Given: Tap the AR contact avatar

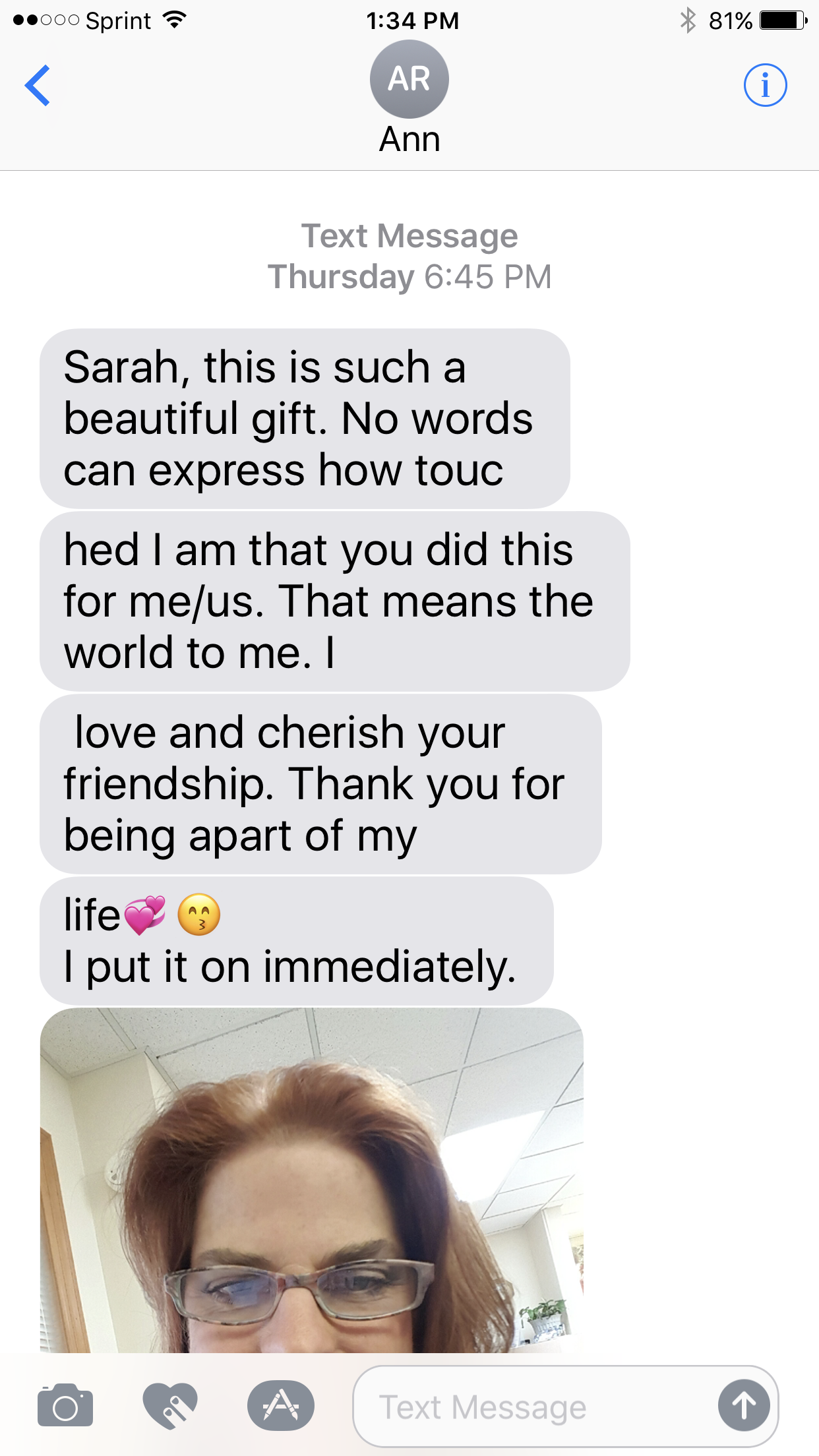Looking at the screenshot, I should coord(409,79).
